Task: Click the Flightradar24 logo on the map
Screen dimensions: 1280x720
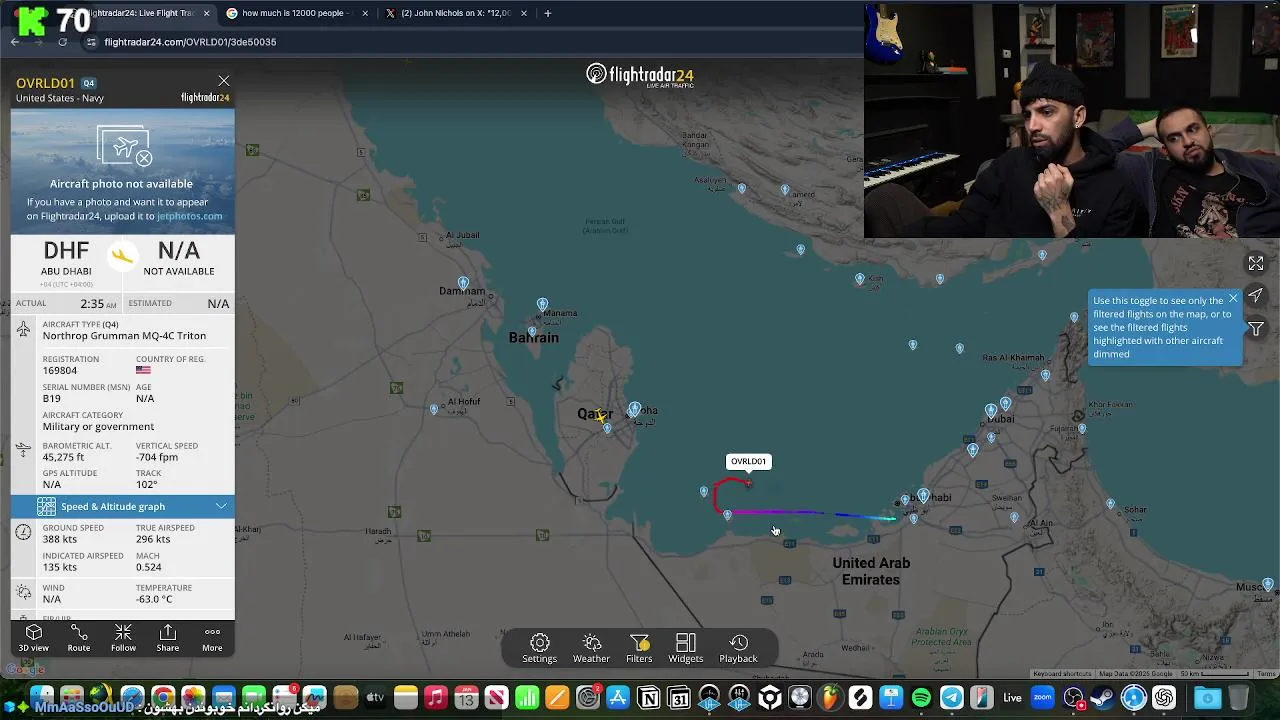Action: [640, 75]
